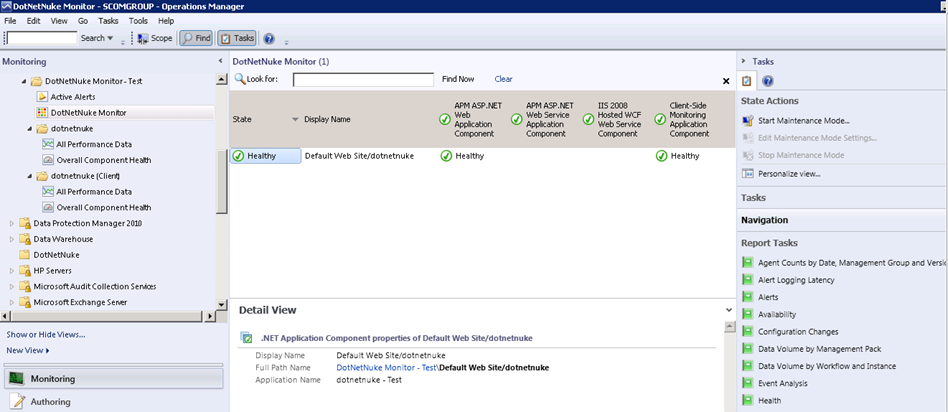Collapse the DotNetNuke Monitor - Test folder
948x412 pixels.
[x=24, y=81]
